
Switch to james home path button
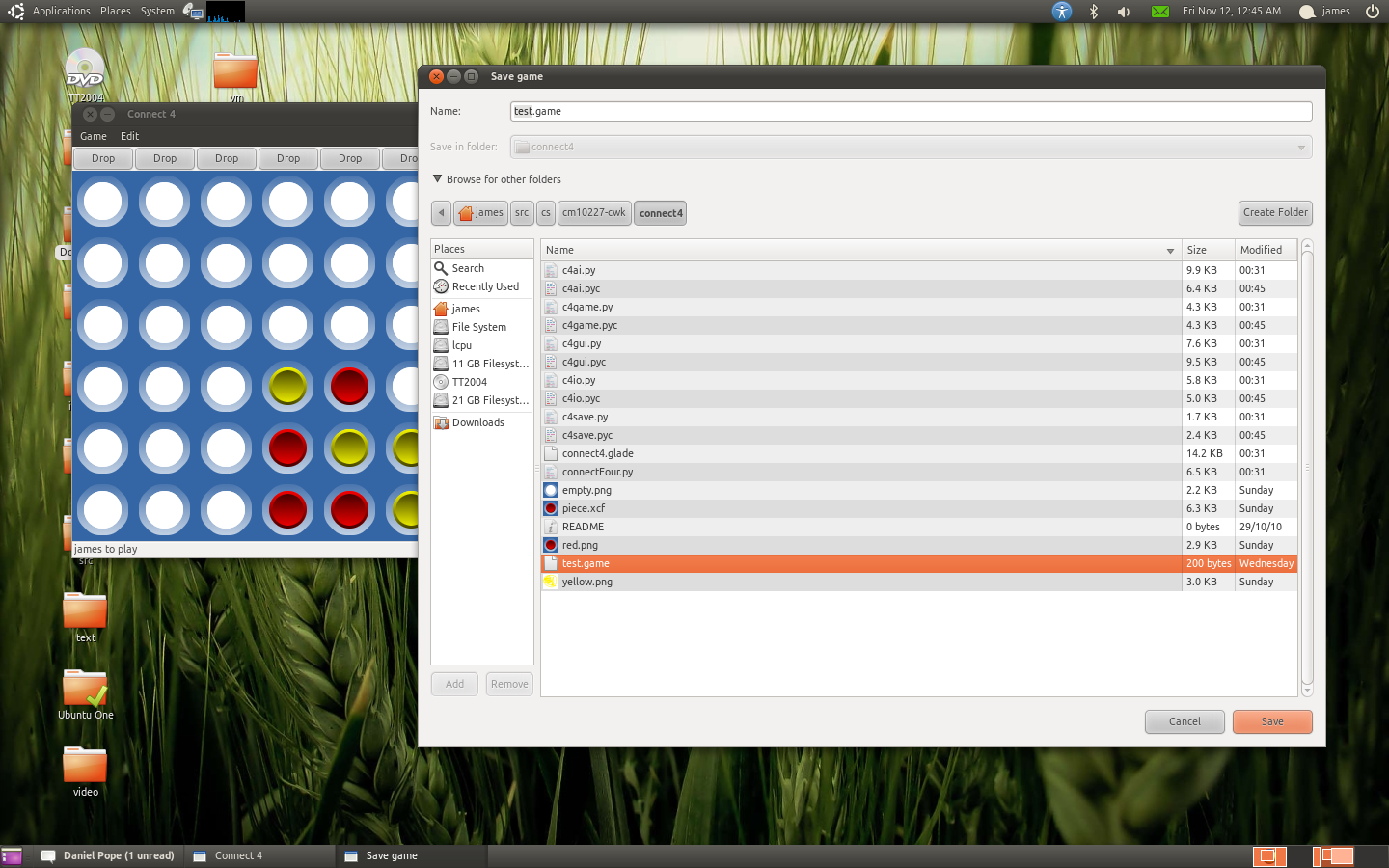[x=480, y=213]
